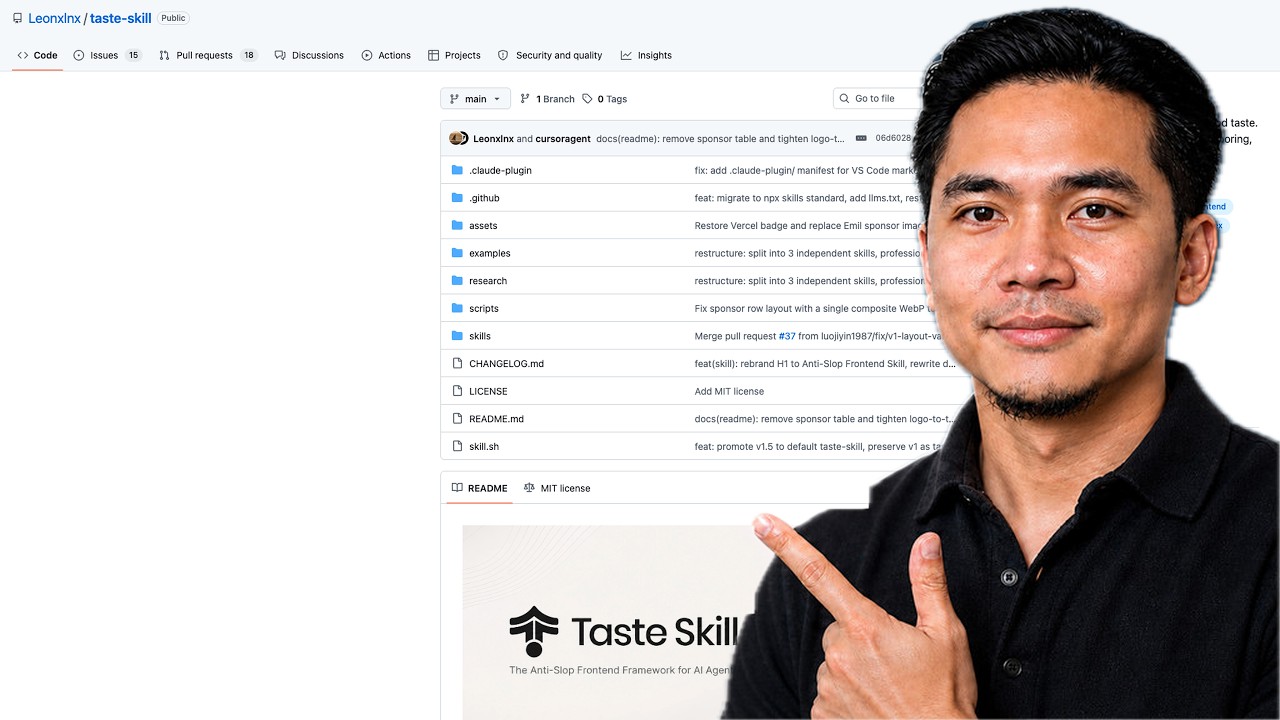
Task: Click the folder icon beside assets
Action: coord(457,225)
